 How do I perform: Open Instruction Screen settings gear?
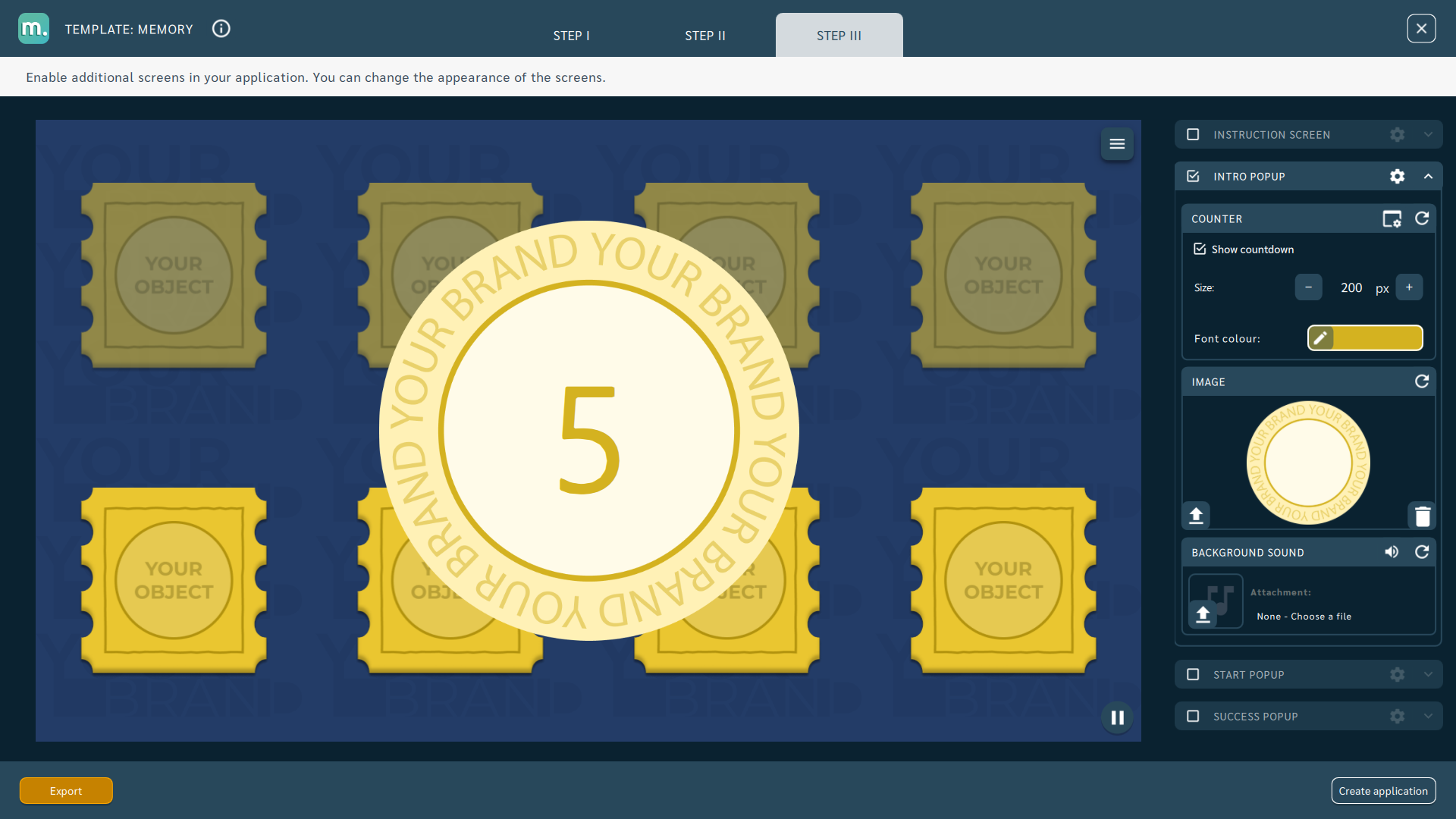pyautogui.click(x=1397, y=135)
